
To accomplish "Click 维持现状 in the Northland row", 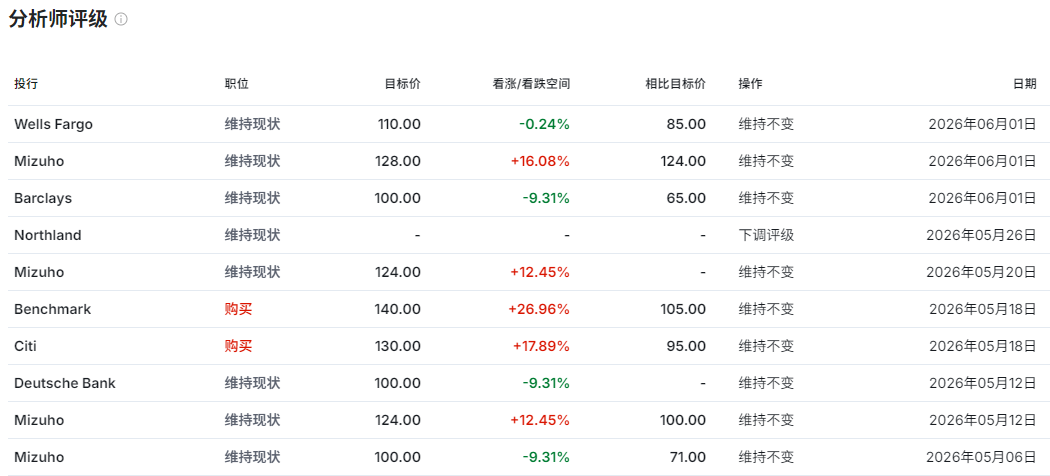I will [x=252, y=235].
